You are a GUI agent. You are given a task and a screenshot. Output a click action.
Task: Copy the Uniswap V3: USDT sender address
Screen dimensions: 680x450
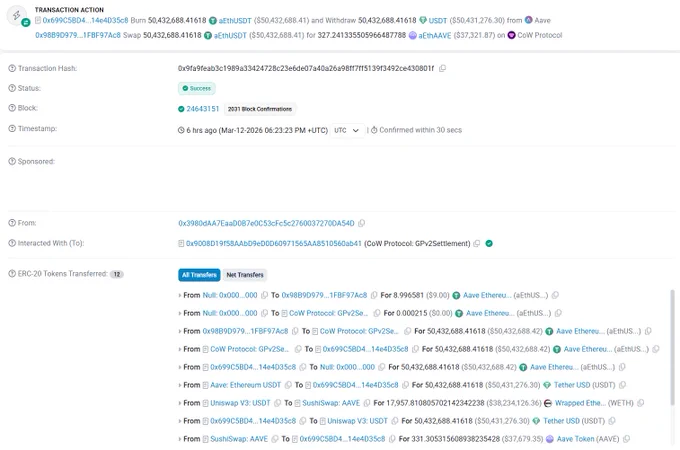(278, 403)
